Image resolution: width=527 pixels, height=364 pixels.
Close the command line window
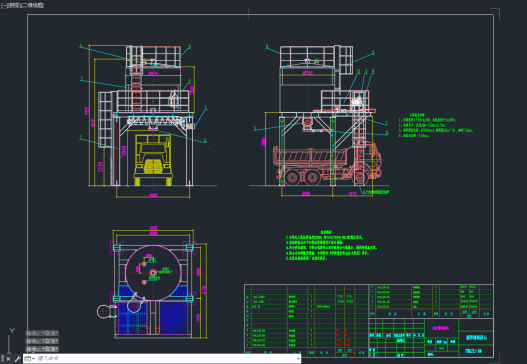9,359
